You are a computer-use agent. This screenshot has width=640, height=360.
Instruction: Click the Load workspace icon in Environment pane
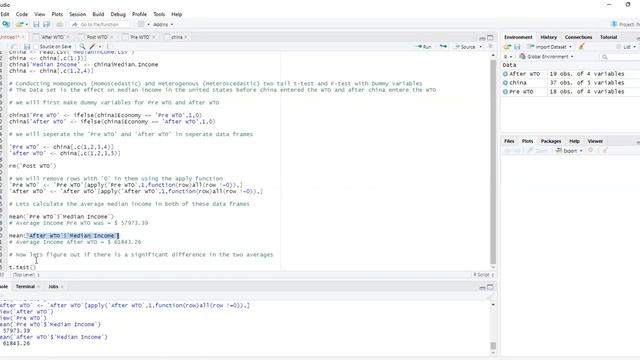(507, 47)
